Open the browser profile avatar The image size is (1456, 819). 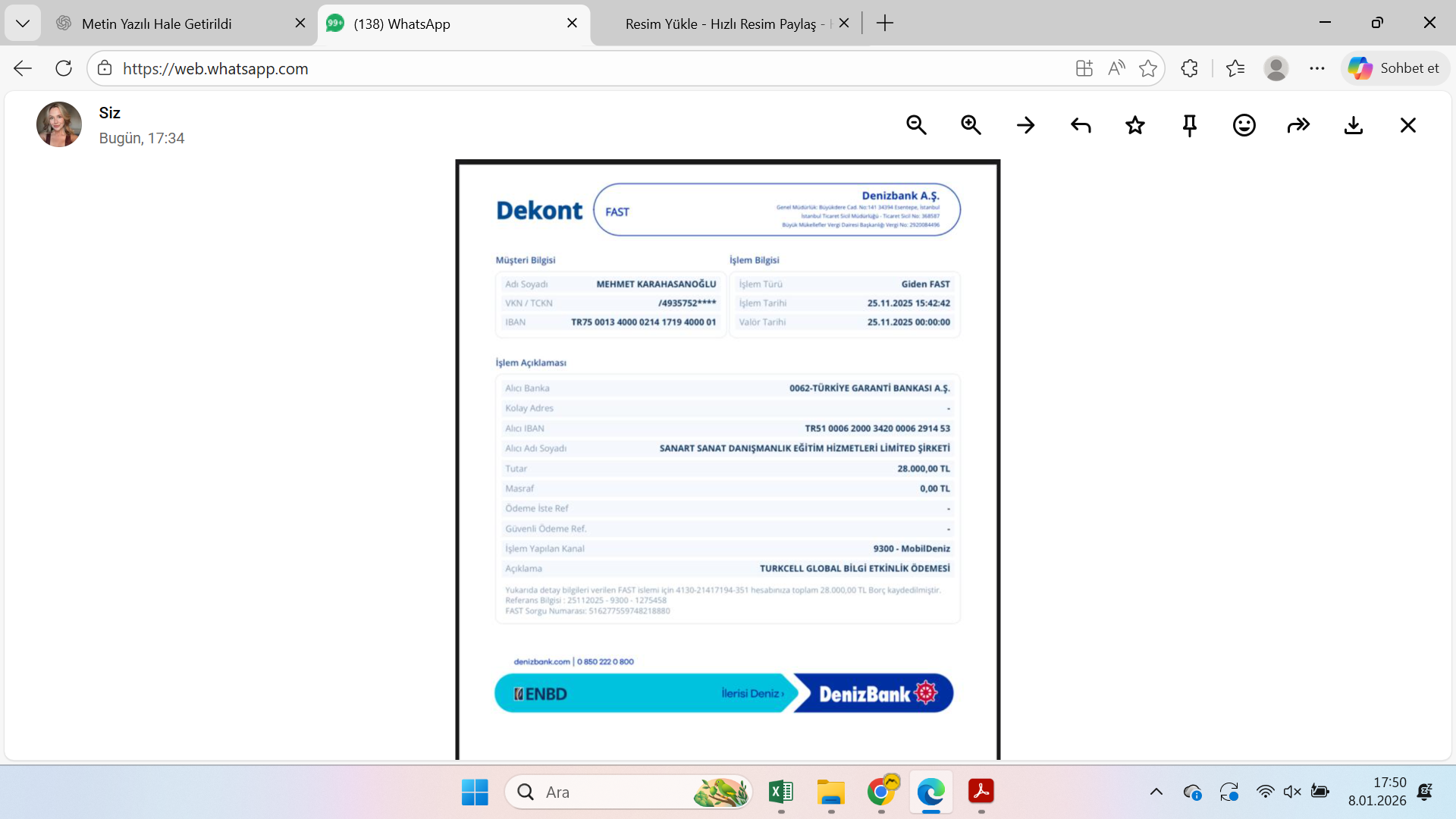[x=1276, y=68]
